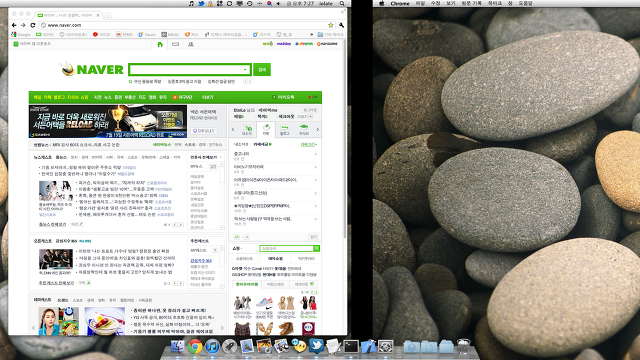640x360 pixels.
Task: Click the green home icon in the Naver top bar
Action: [160, 44]
